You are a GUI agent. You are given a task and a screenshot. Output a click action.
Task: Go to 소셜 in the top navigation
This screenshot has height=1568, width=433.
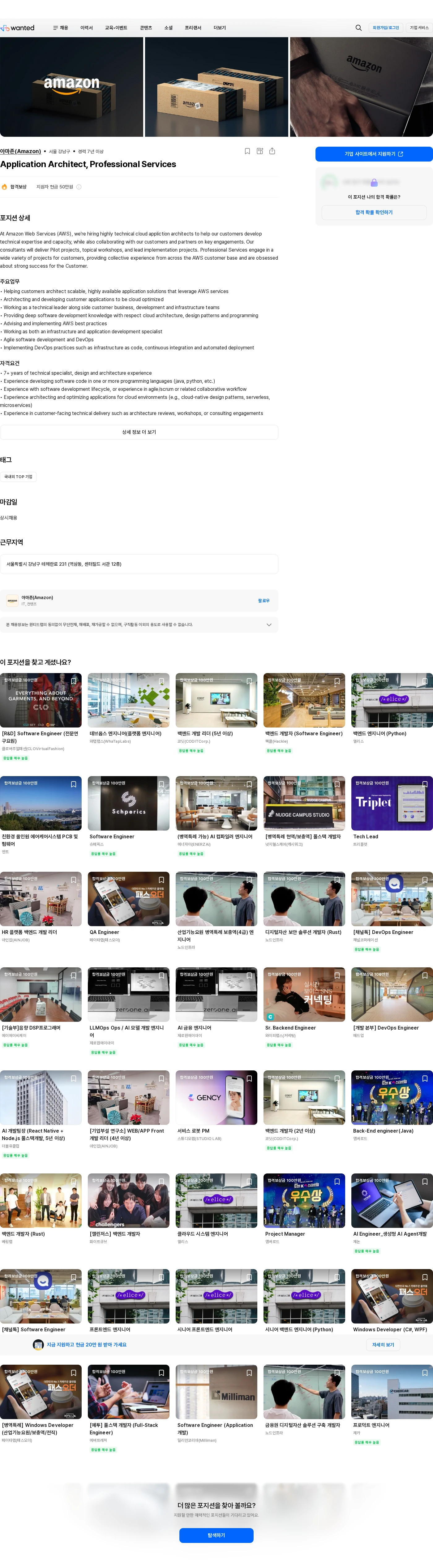(169, 28)
